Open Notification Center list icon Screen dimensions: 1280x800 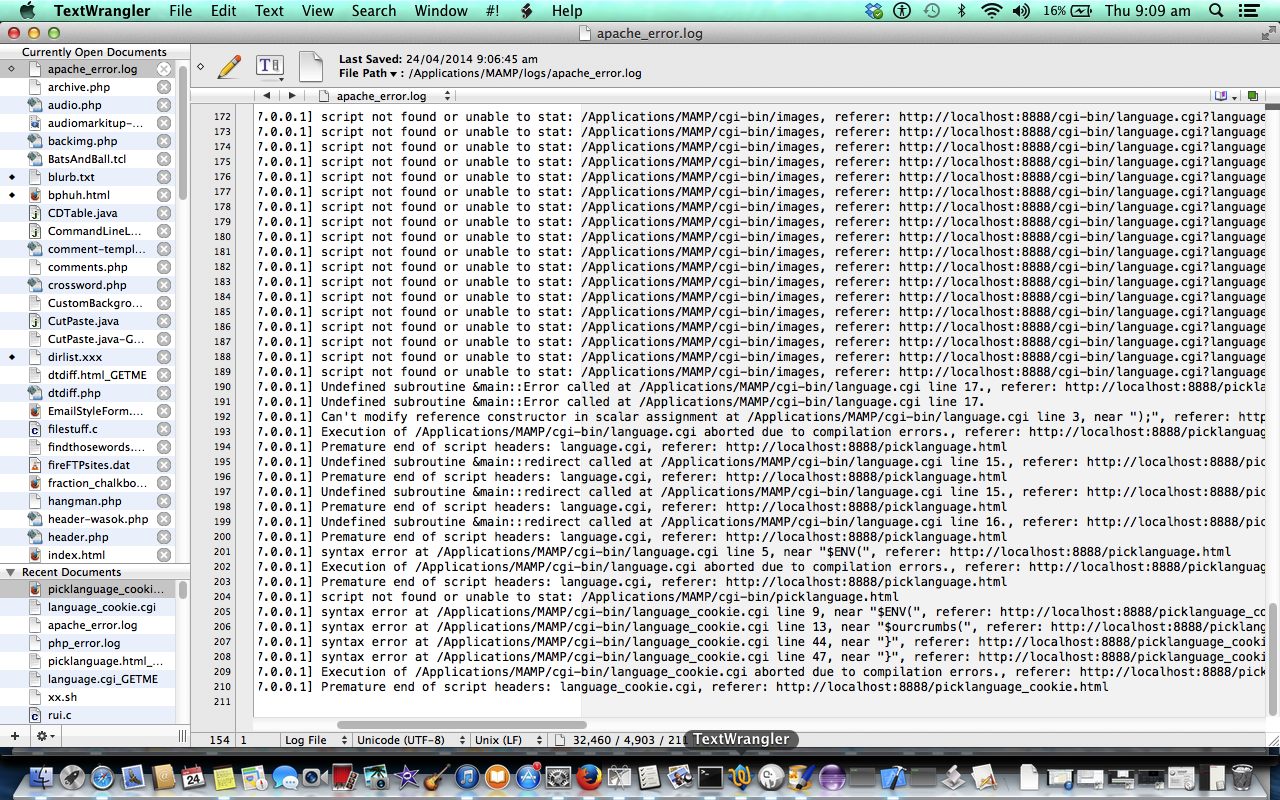[x=1251, y=11]
